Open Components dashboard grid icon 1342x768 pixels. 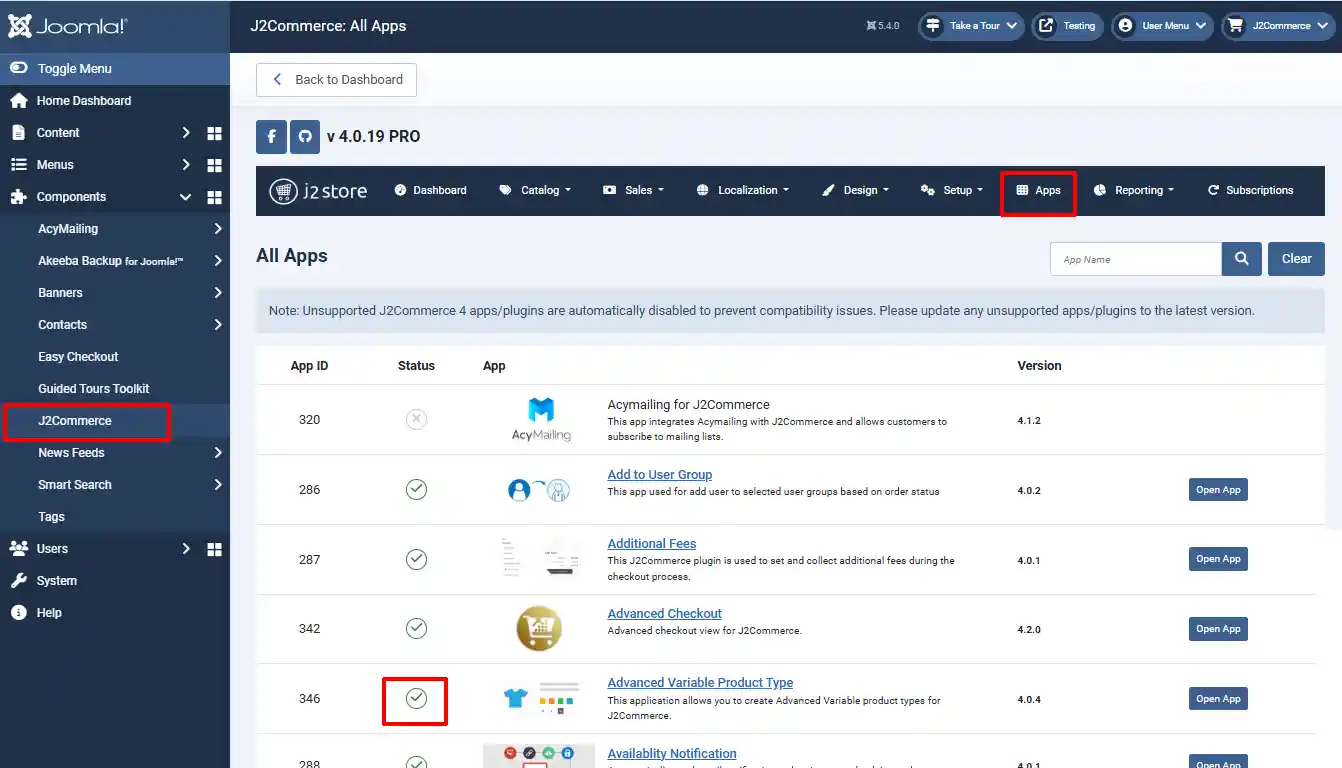(x=214, y=197)
